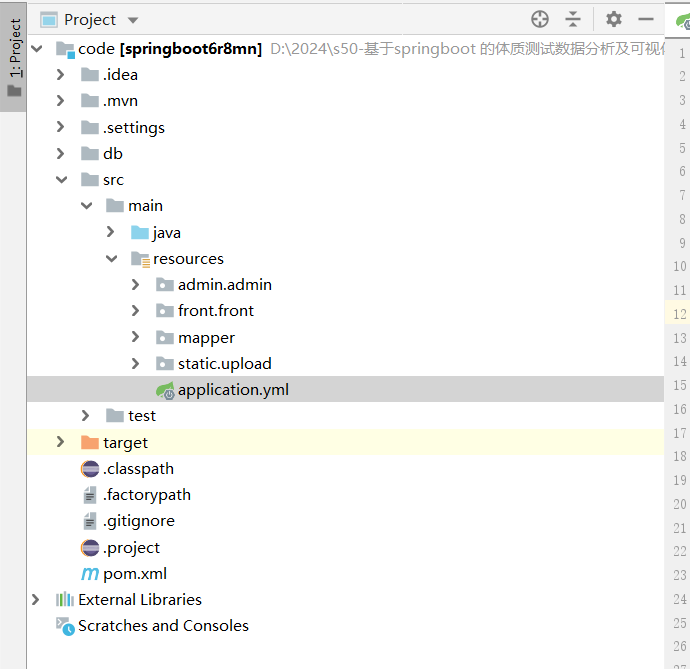Click the locate/select opened file target icon
Screen dimensions: 690x669
[540, 19]
